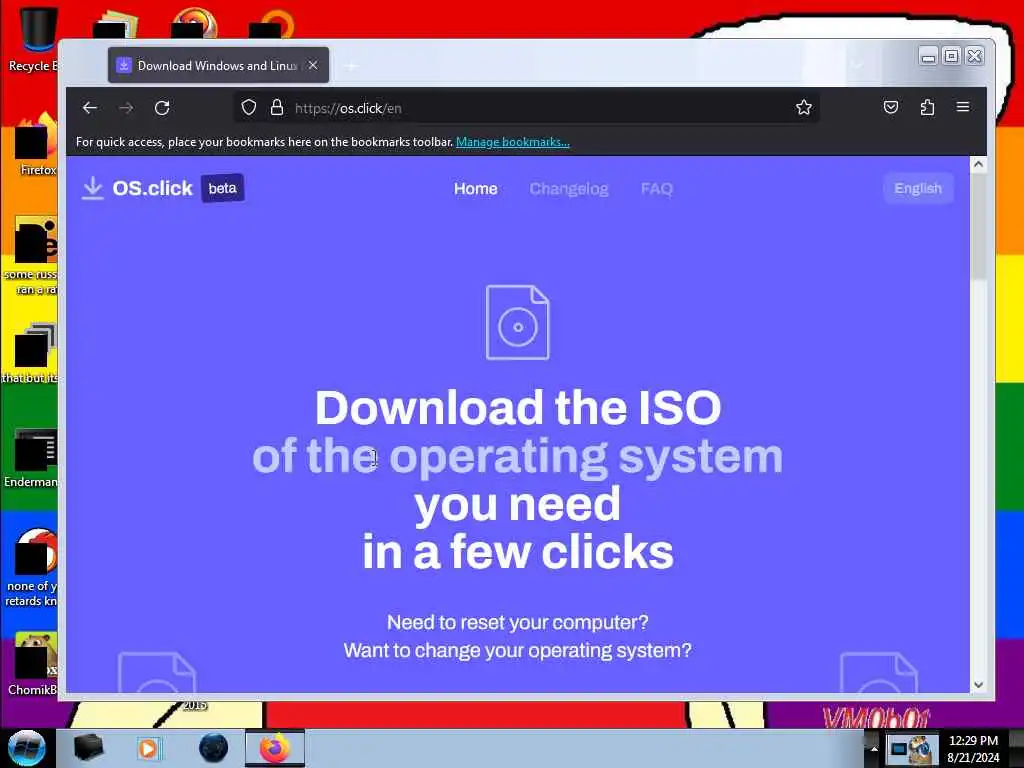Click the dark round globe taskbar icon

pyautogui.click(x=214, y=748)
